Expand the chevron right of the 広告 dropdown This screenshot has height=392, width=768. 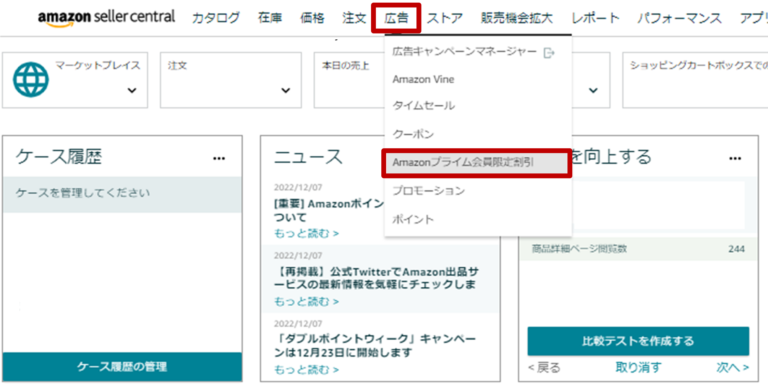(593, 91)
